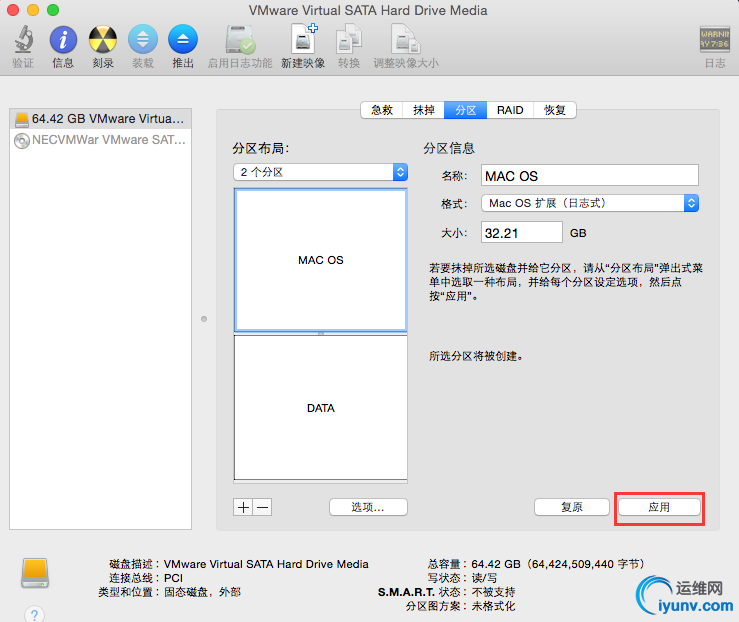Click the connection bus value PCI
The image size is (739, 622).
pyautogui.click(x=173, y=578)
